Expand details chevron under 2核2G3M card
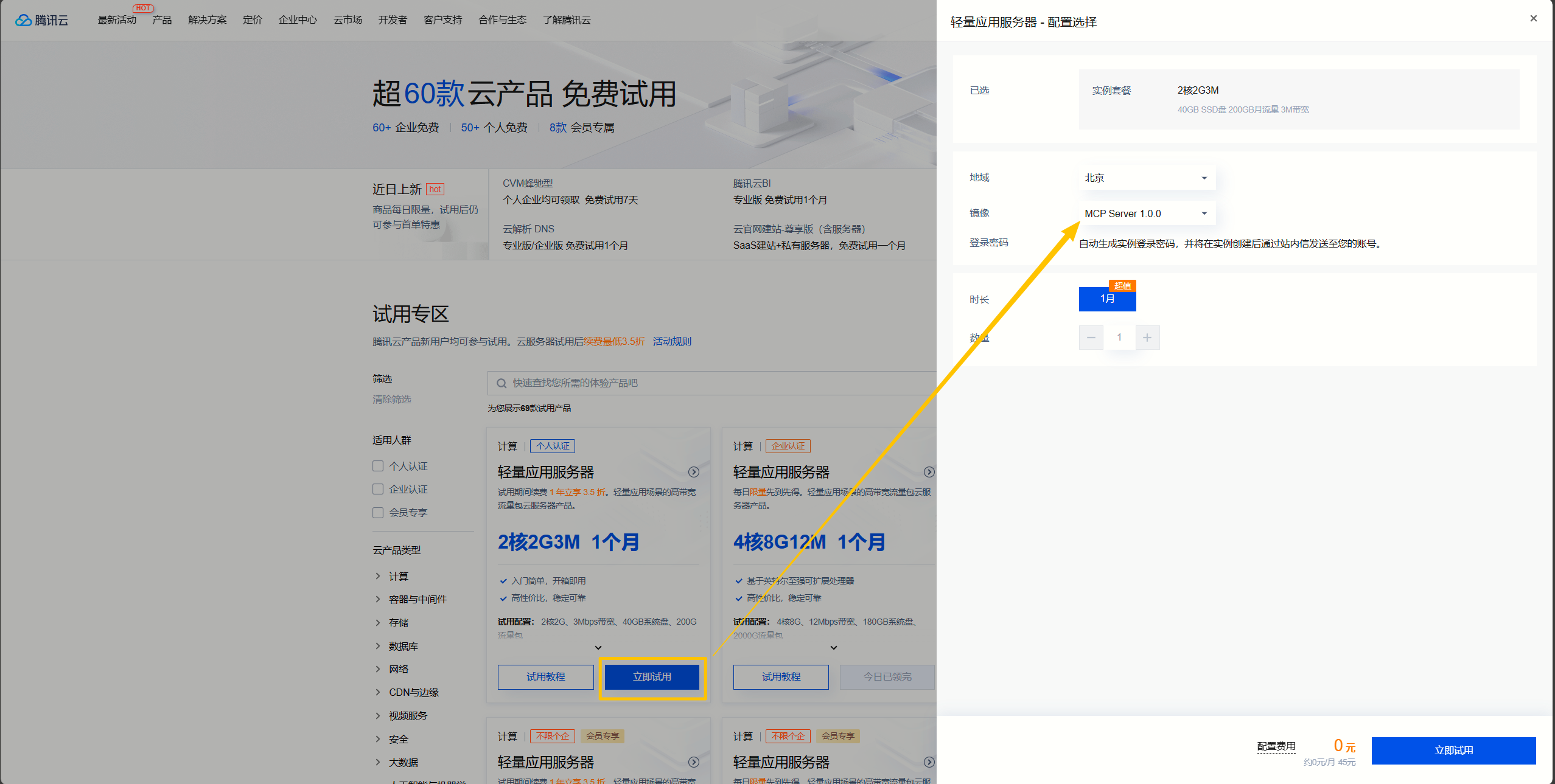 tap(598, 648)
